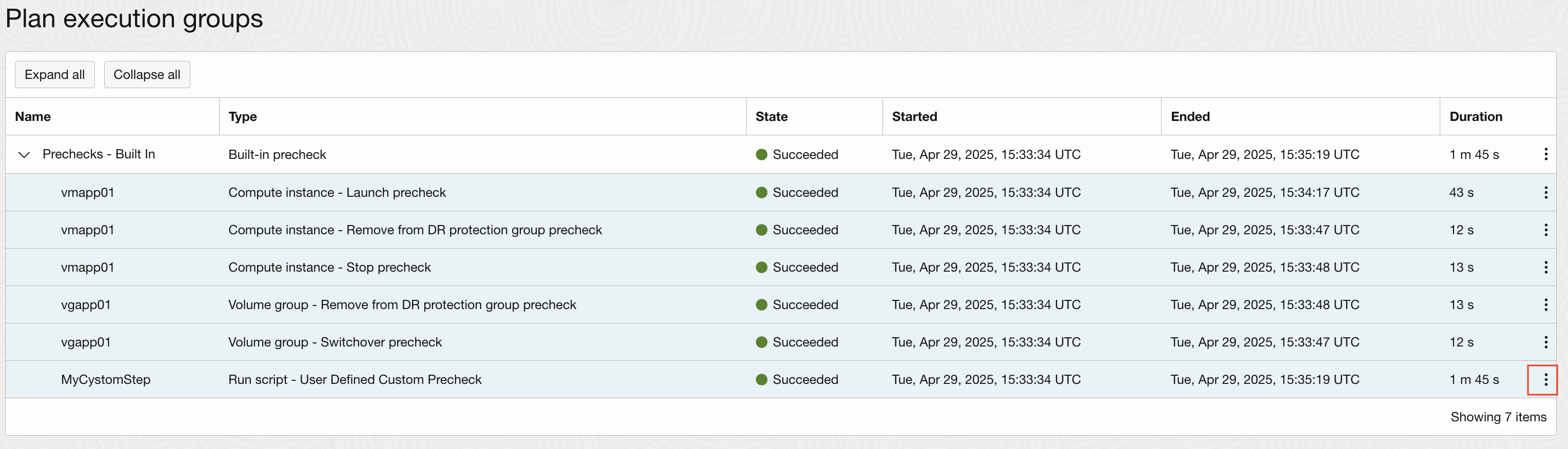The height and width of the screenshot is (449, 1568).
Task: Open actions menu for Launch precheck row
Action: pyautogui.click(x=1545, y=192)
